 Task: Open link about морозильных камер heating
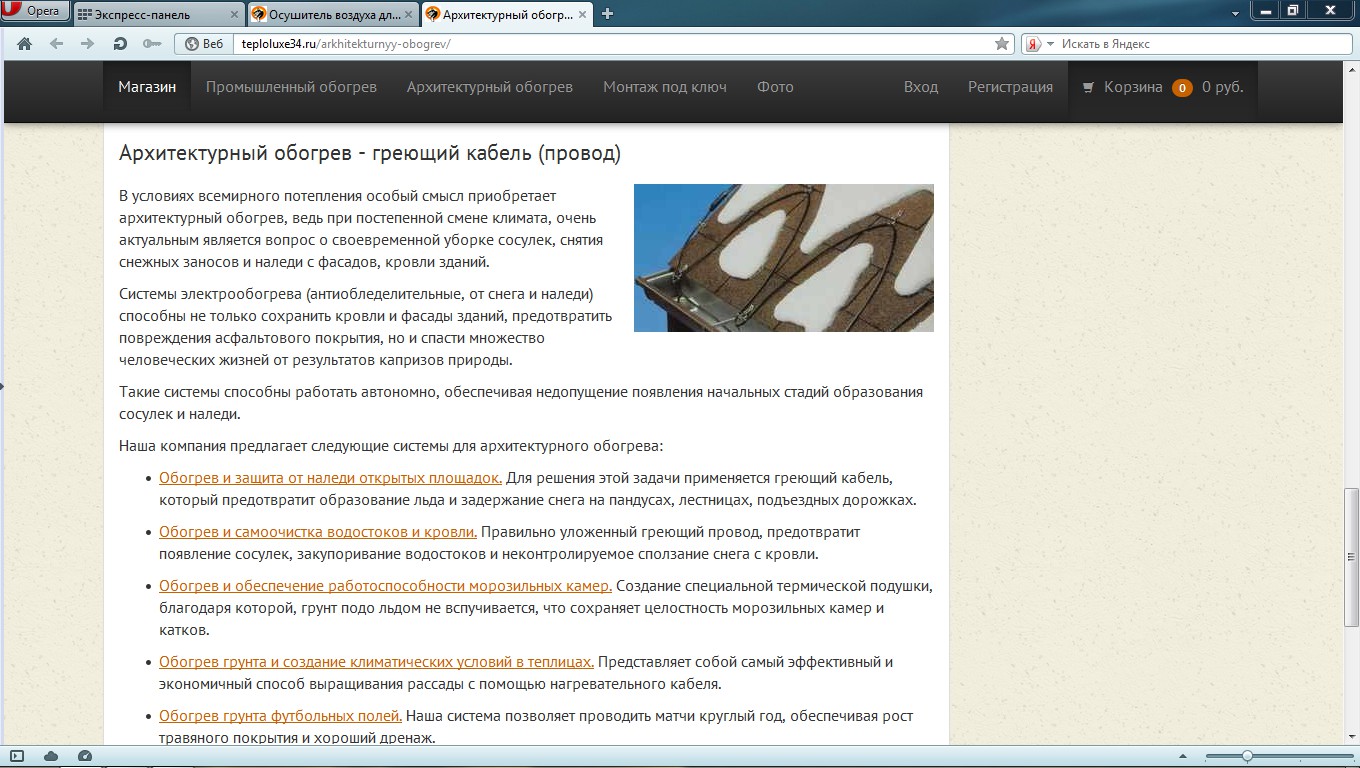[x=385, y=586]
